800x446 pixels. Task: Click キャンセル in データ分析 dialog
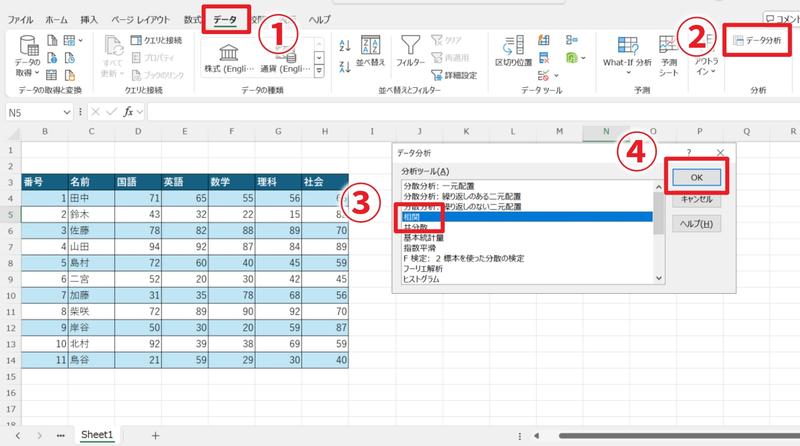[696, 200]
